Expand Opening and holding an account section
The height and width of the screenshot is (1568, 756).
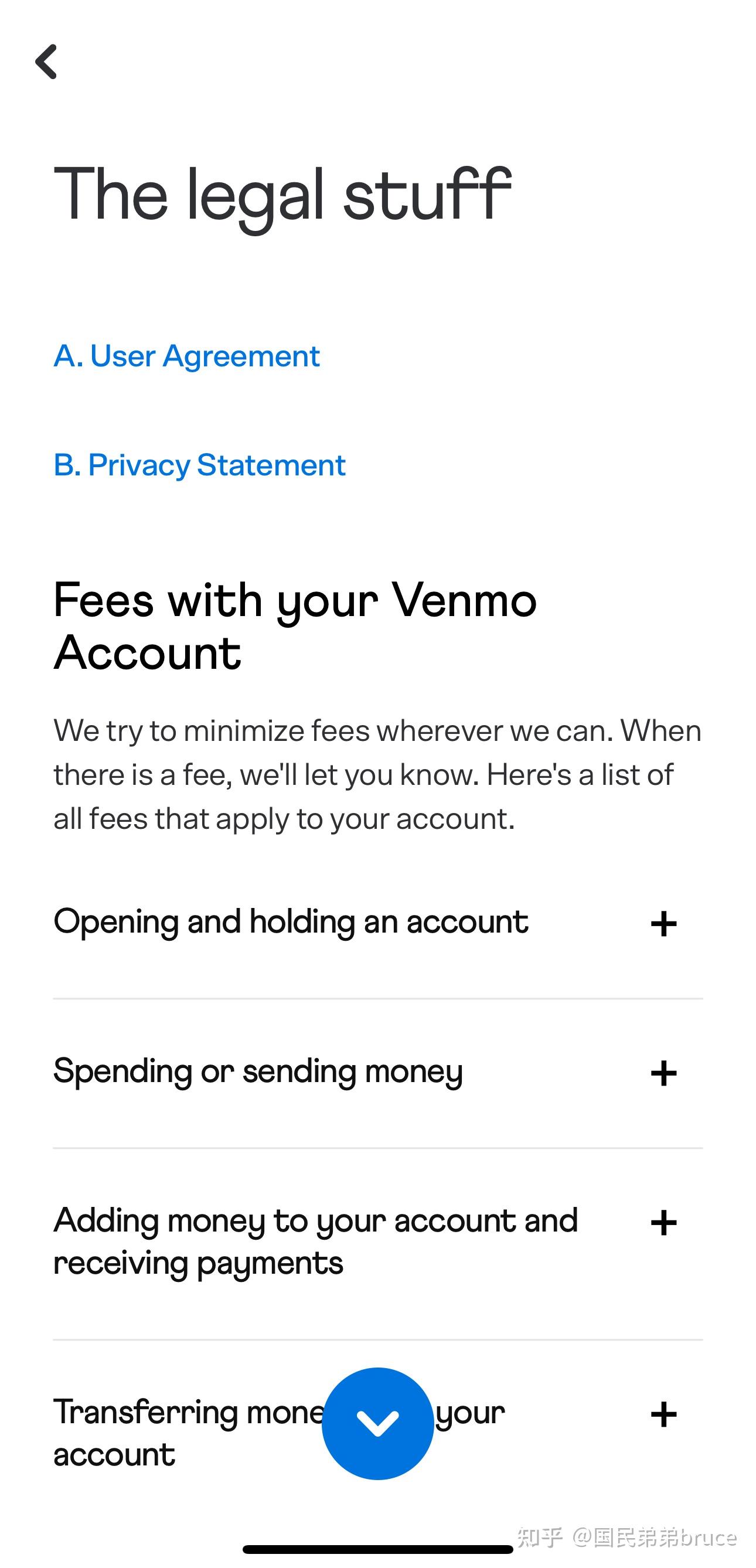[x=291, y=922]
